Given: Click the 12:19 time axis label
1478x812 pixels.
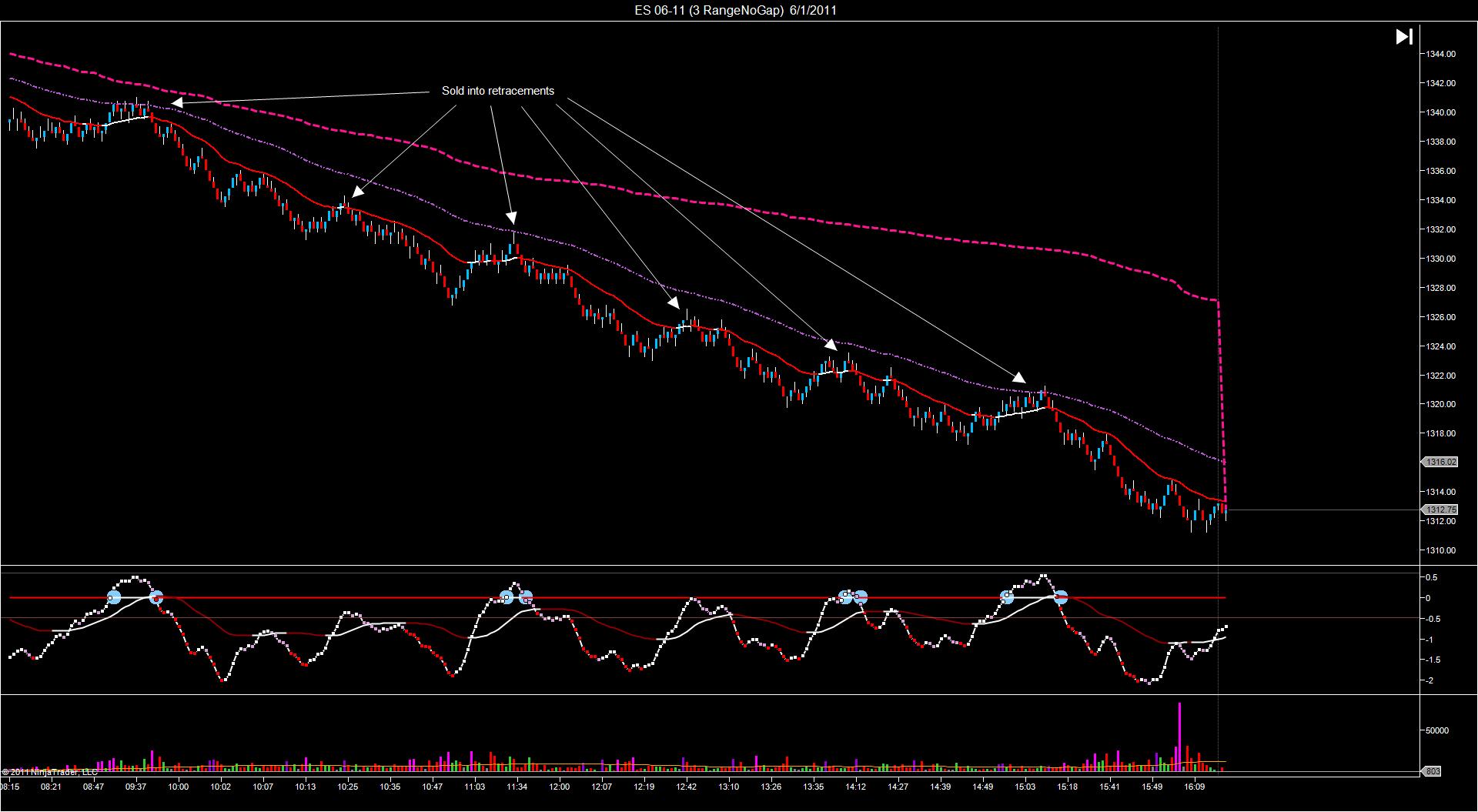Looking at the screenshot, I should pos(644,787).
